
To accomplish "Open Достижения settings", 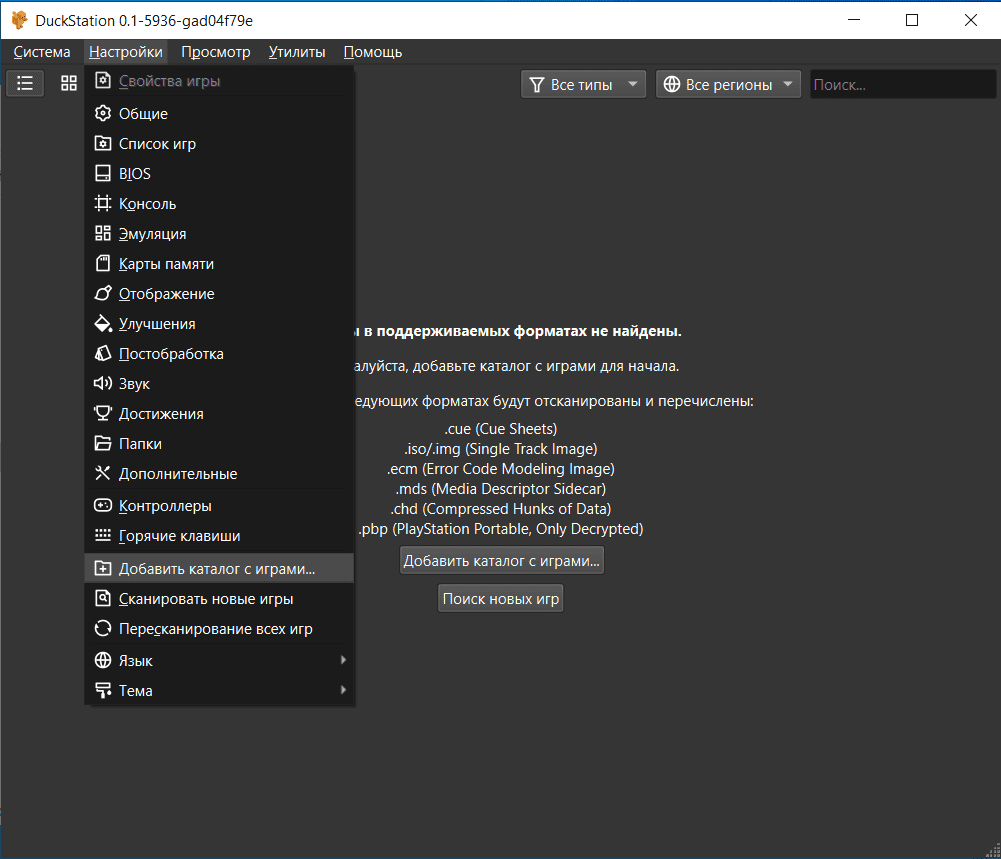I will (219, 413).
